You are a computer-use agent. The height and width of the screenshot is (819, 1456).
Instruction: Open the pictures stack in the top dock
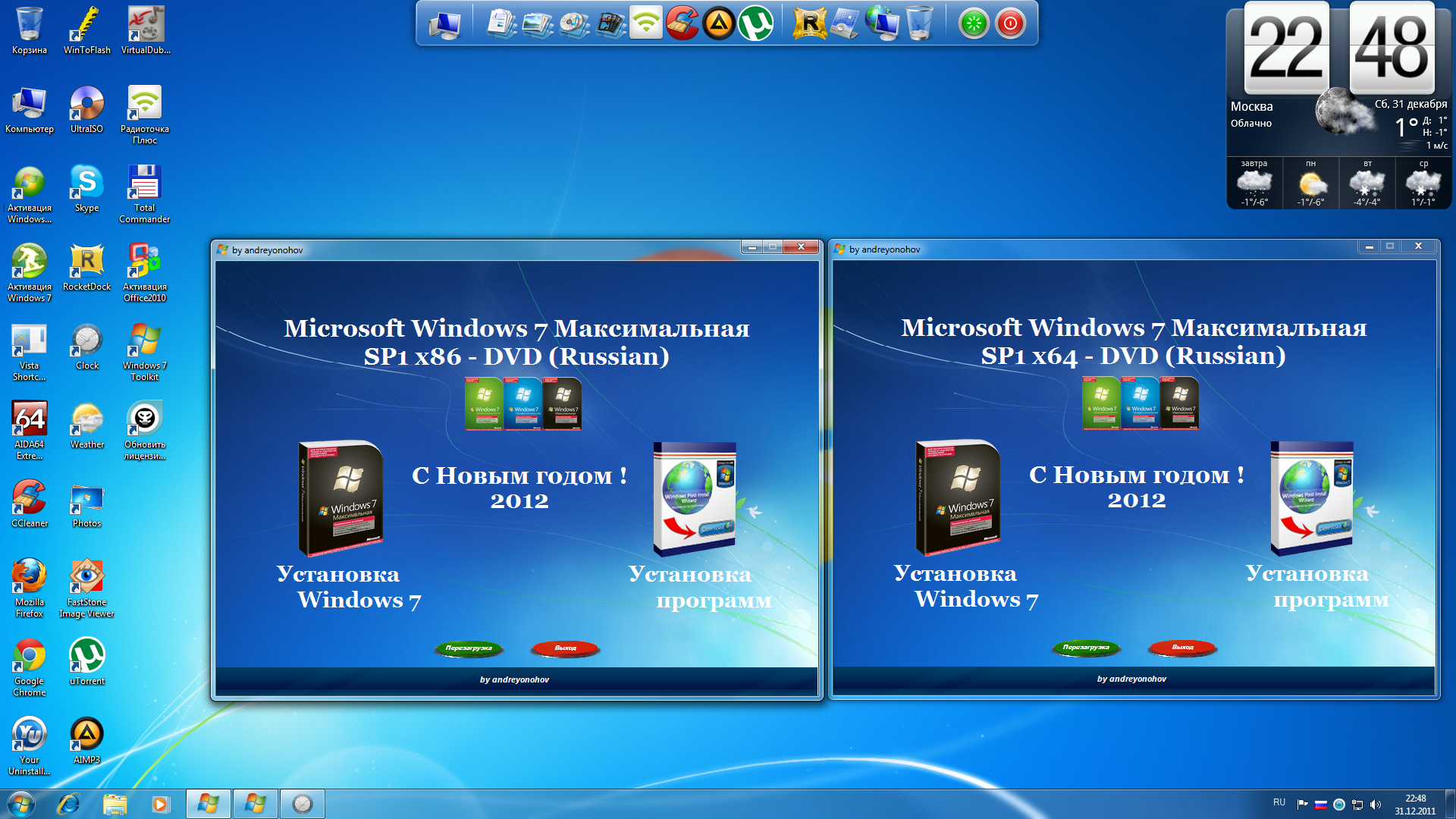[x=538, y=24]
